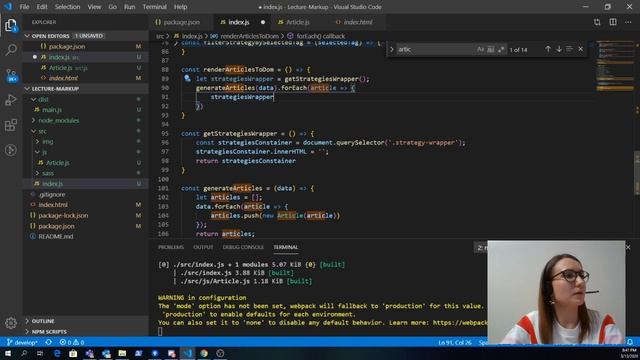Open Google Chrome from the taskbar

204,353
